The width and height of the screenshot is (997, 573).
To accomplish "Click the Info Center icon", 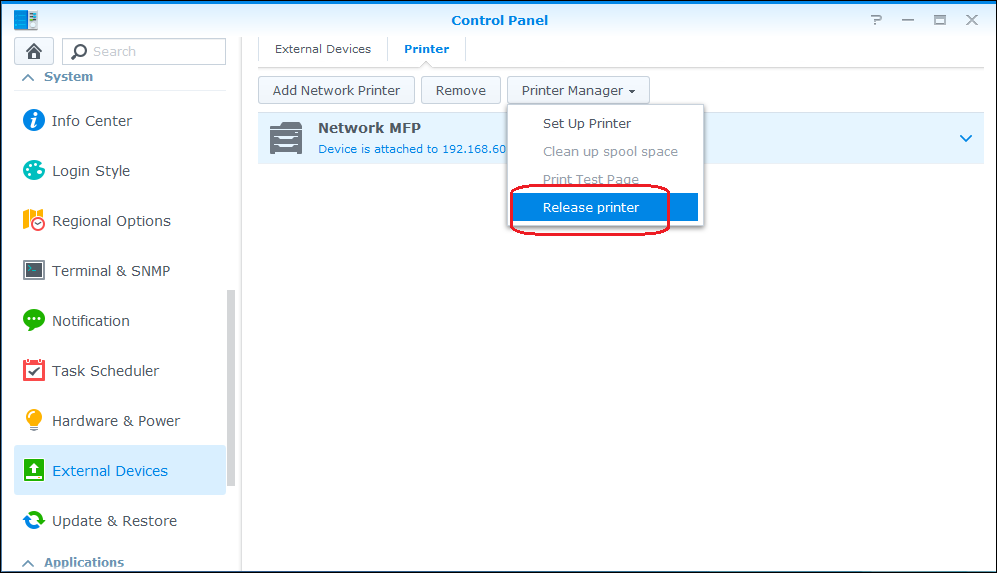I will pos(34,120).
